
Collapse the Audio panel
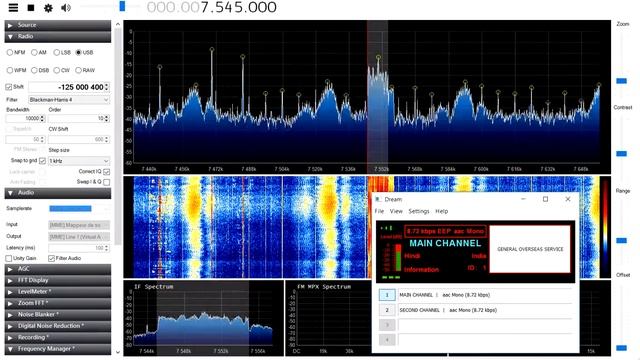58,193
